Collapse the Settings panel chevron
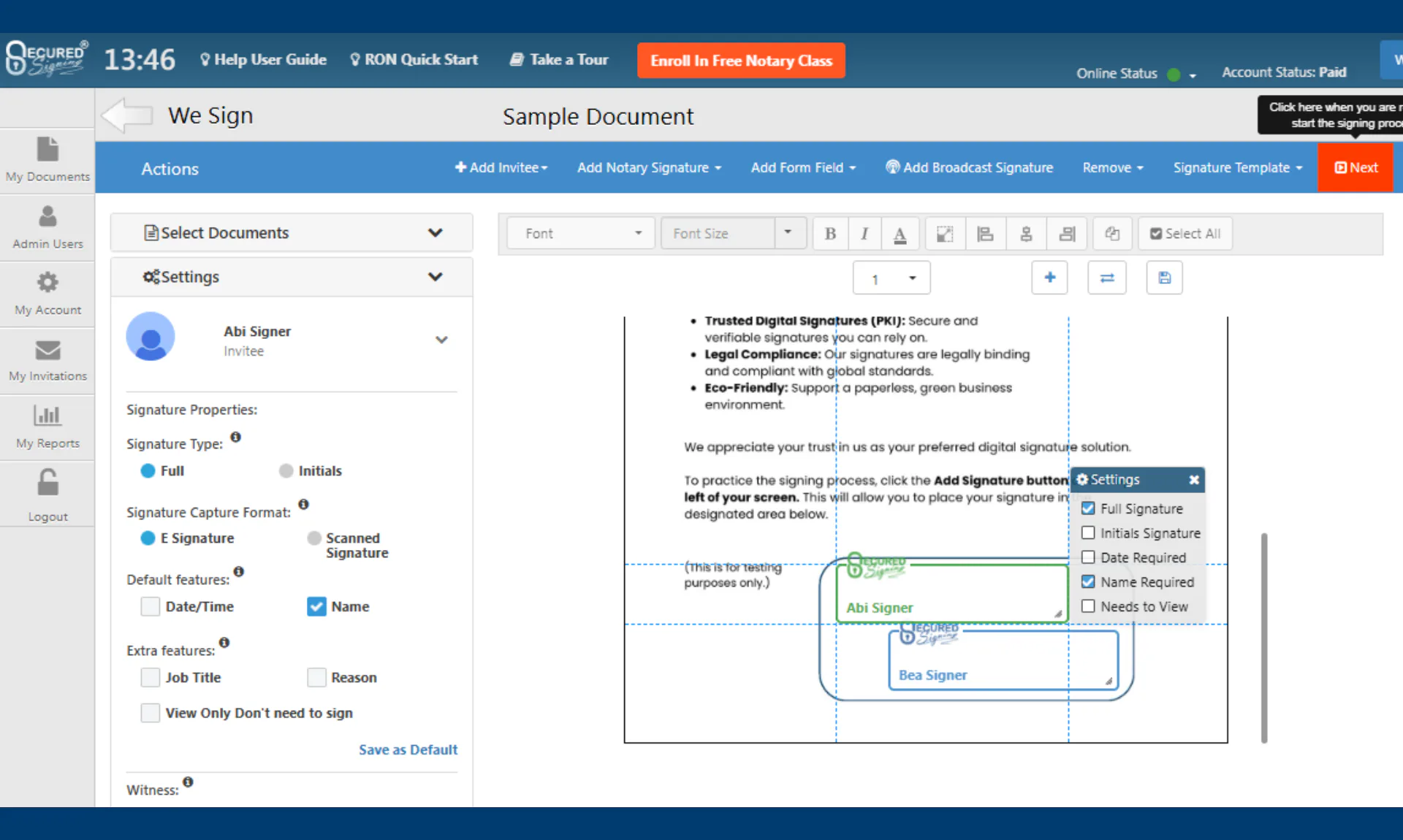1403x840 pixels. pyautogui.click(x=436, y=277)
